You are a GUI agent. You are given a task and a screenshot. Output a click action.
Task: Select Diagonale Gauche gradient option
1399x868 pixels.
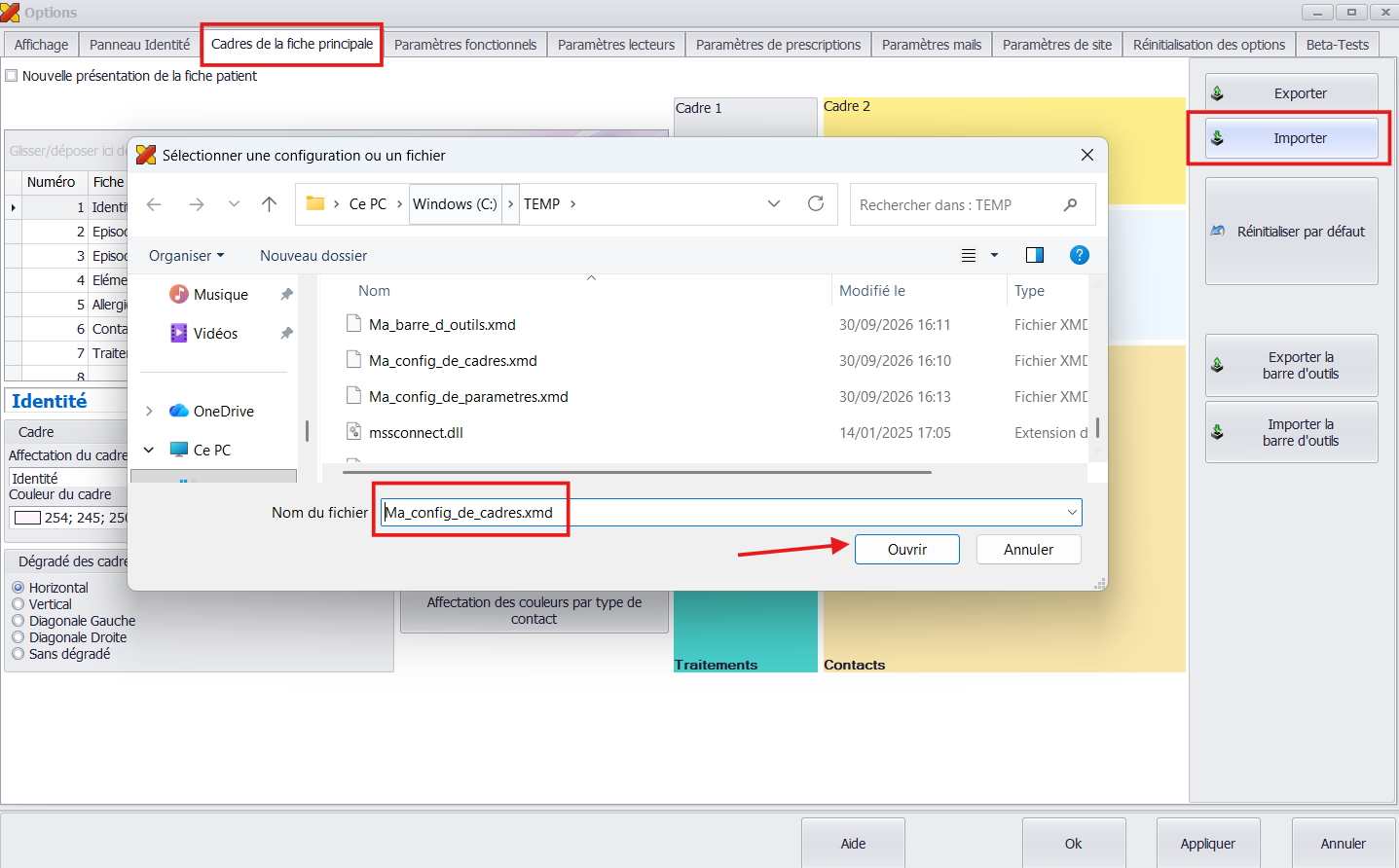tap(18, 621)
